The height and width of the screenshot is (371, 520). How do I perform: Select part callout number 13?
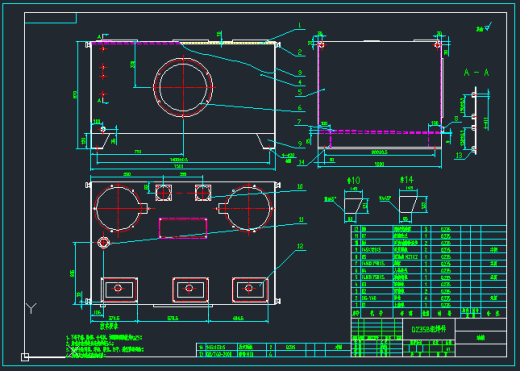pyautogui.click(x=459, y=155)
